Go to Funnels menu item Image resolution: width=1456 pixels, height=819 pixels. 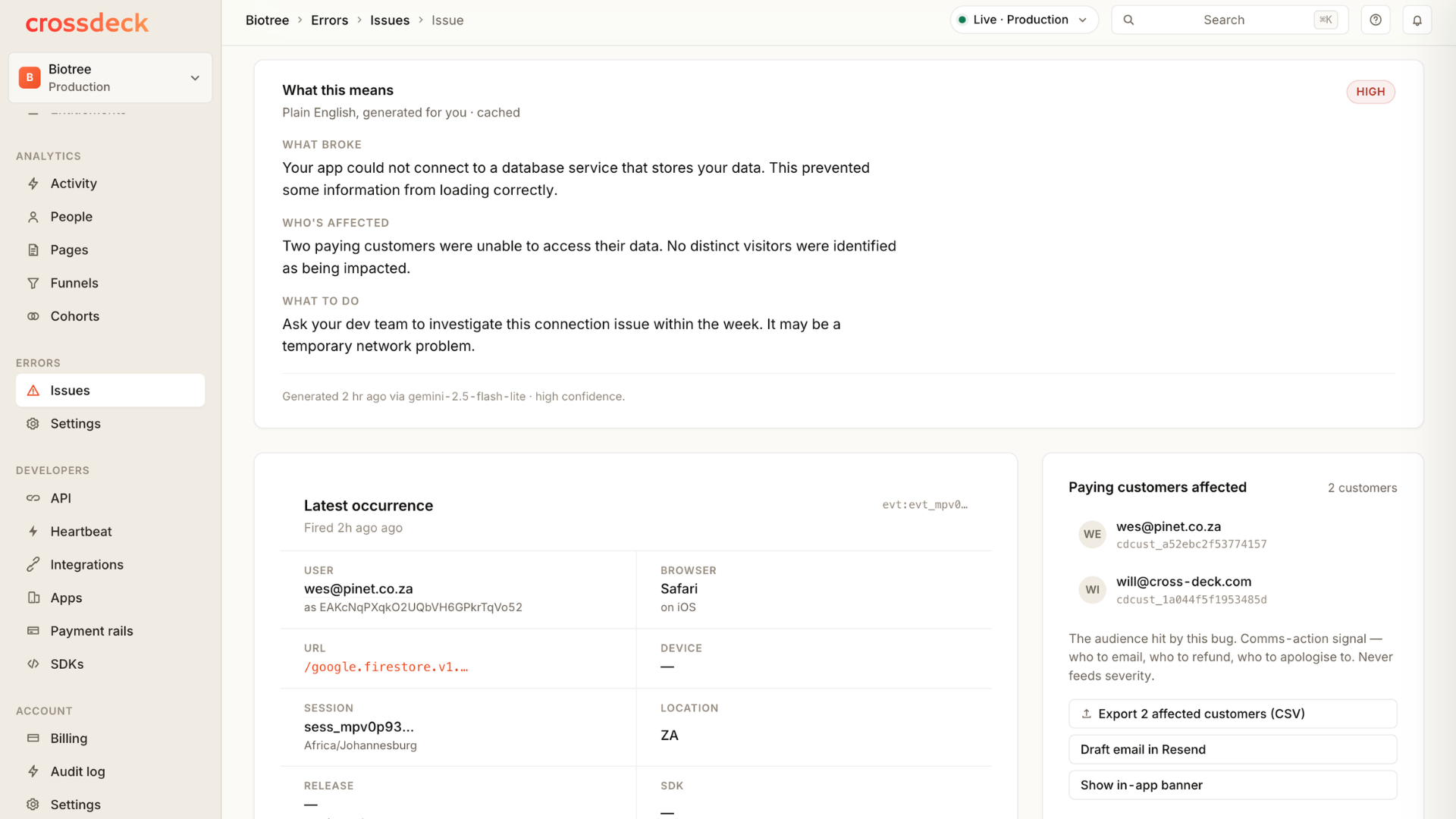coord(110,284)
